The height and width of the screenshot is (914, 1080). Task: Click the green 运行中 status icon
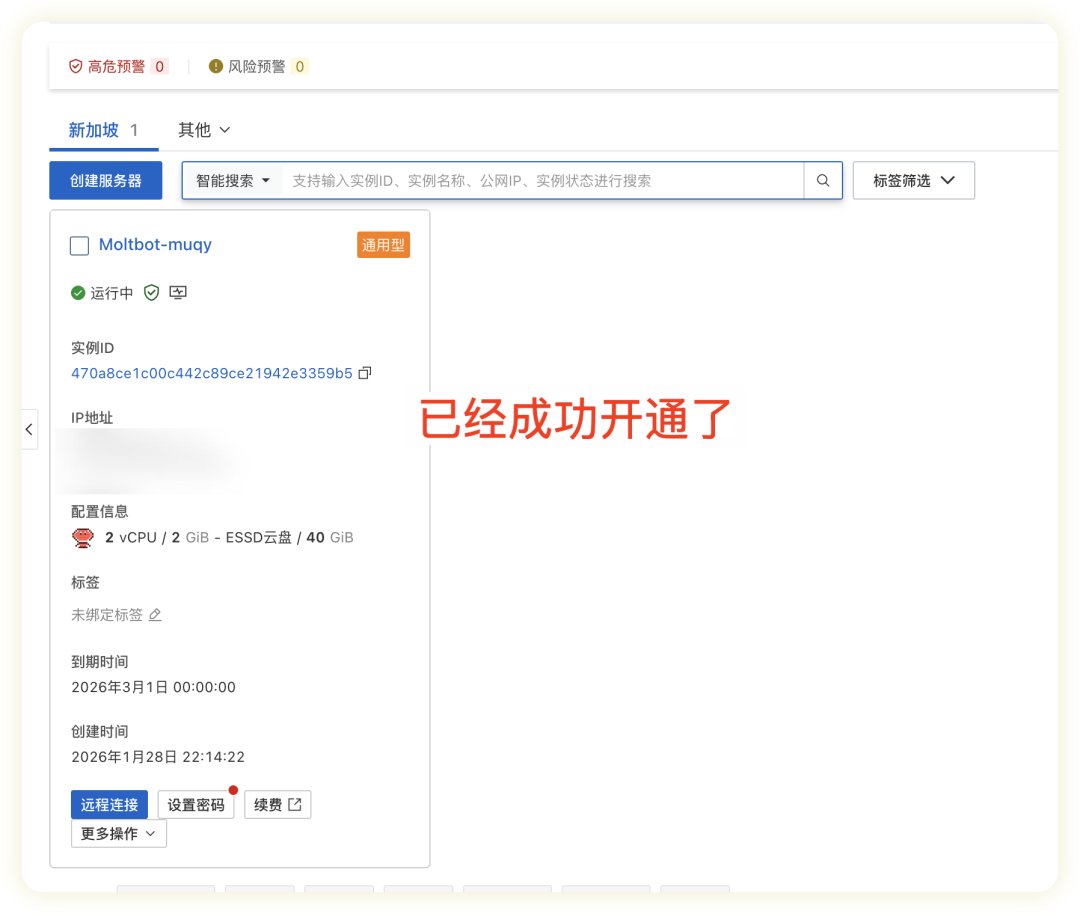(x=78, y=293)
